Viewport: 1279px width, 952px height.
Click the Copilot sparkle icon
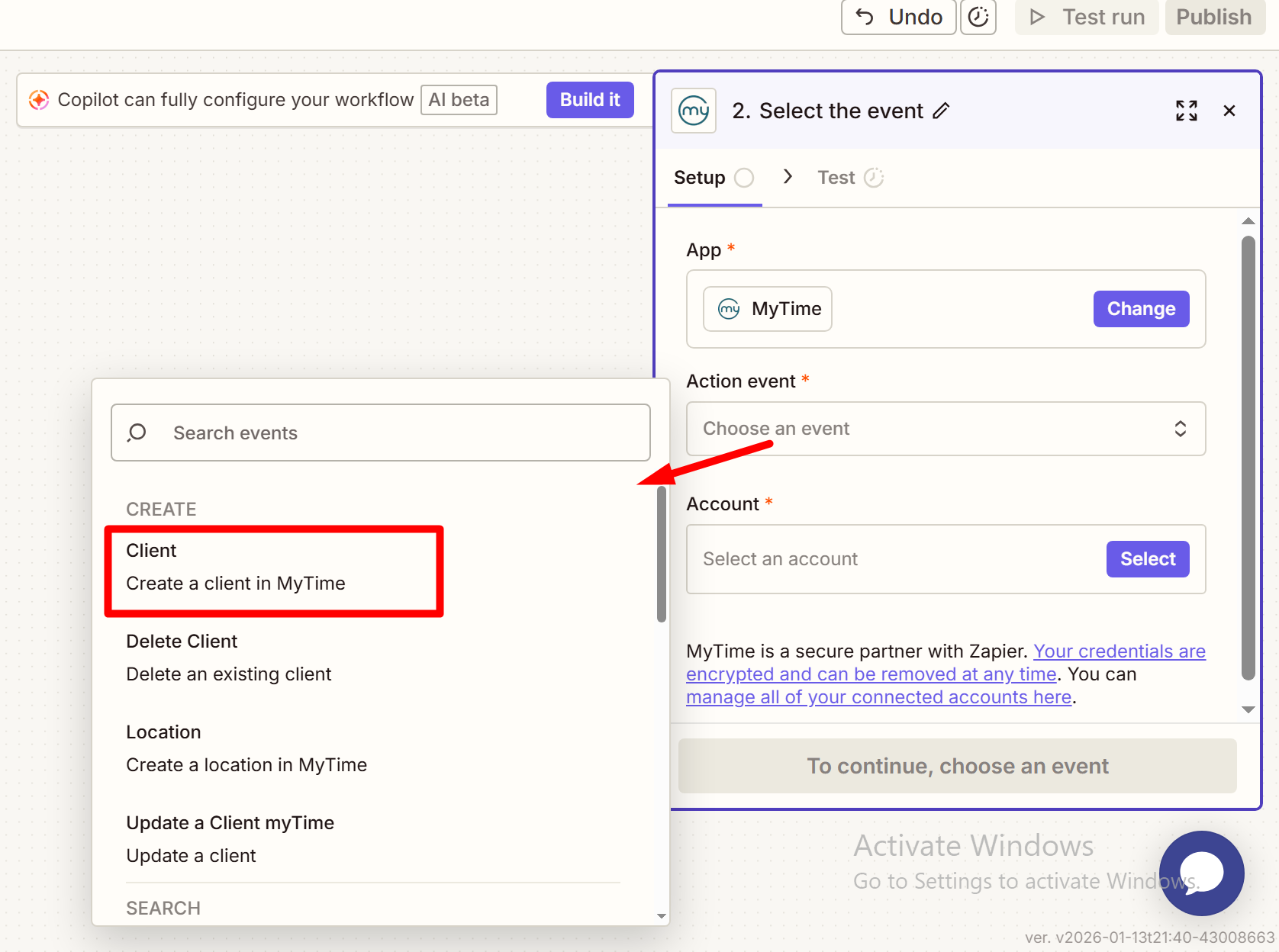pyautogui.click(x=38, y=100)
